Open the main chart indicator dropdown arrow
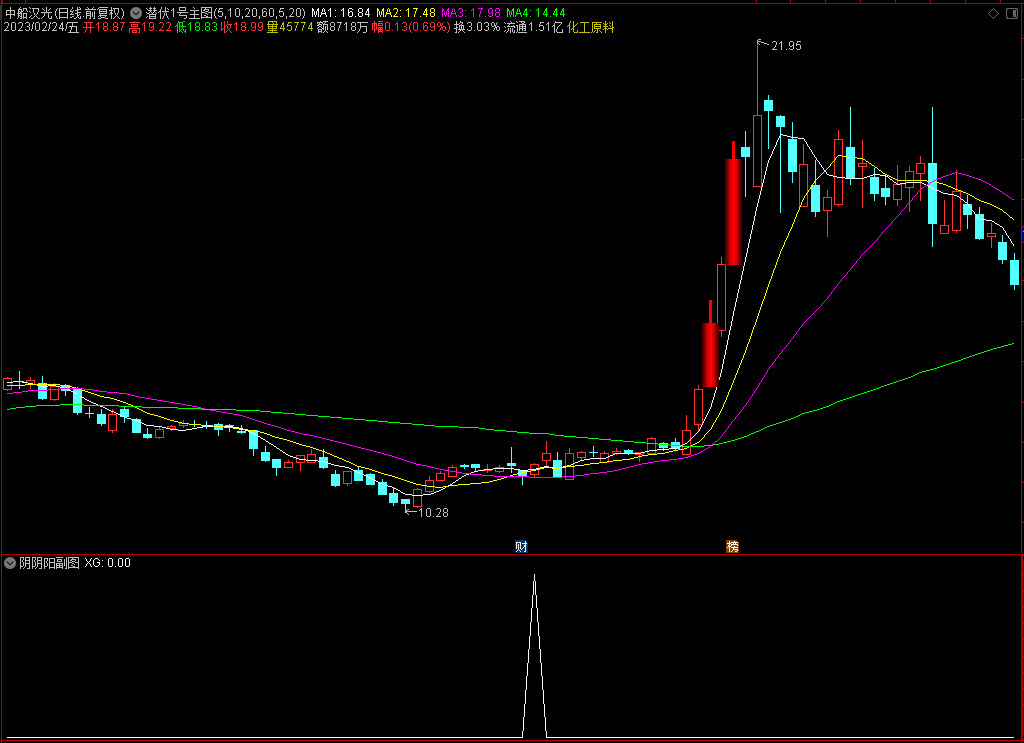This screenshot has width=1024, height=743. (x=136, y=12)
